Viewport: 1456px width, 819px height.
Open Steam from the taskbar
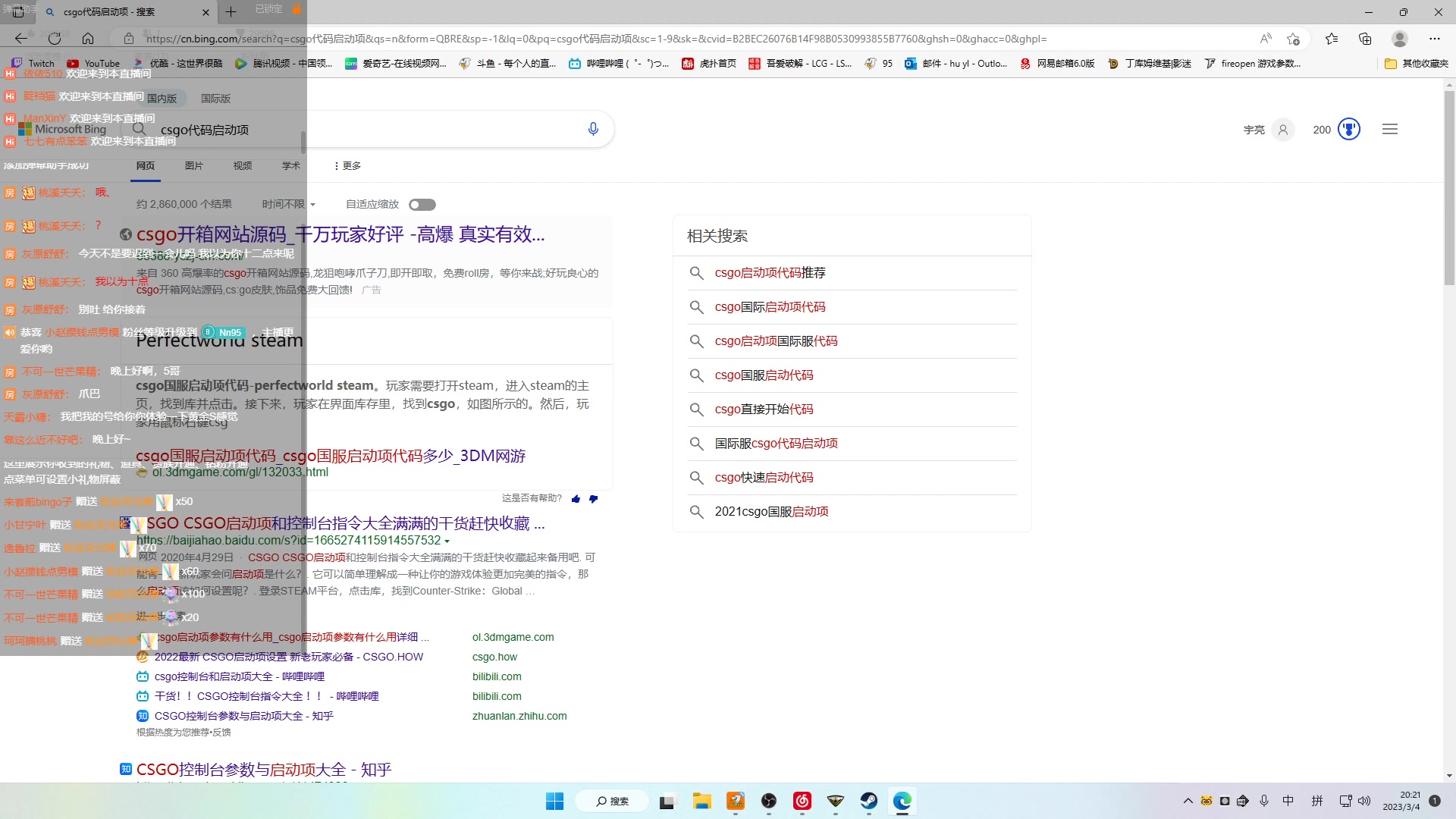868,801
